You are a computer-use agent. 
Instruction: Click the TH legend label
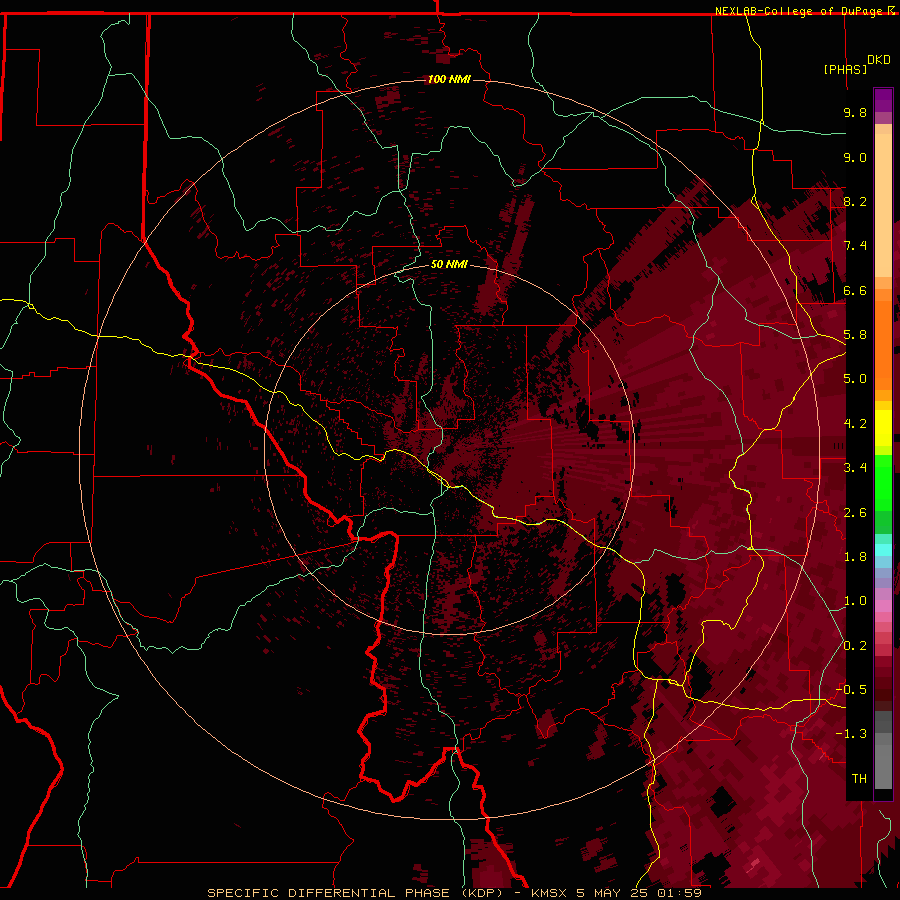click(859, 779)
